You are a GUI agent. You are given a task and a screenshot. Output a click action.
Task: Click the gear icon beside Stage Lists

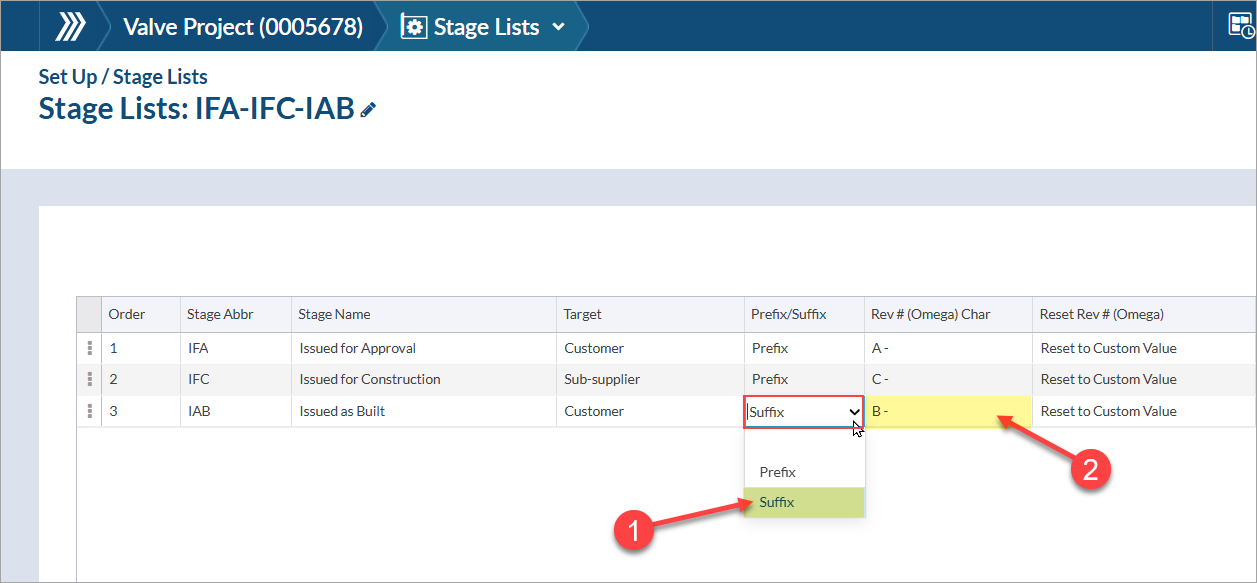click(414, 27)
